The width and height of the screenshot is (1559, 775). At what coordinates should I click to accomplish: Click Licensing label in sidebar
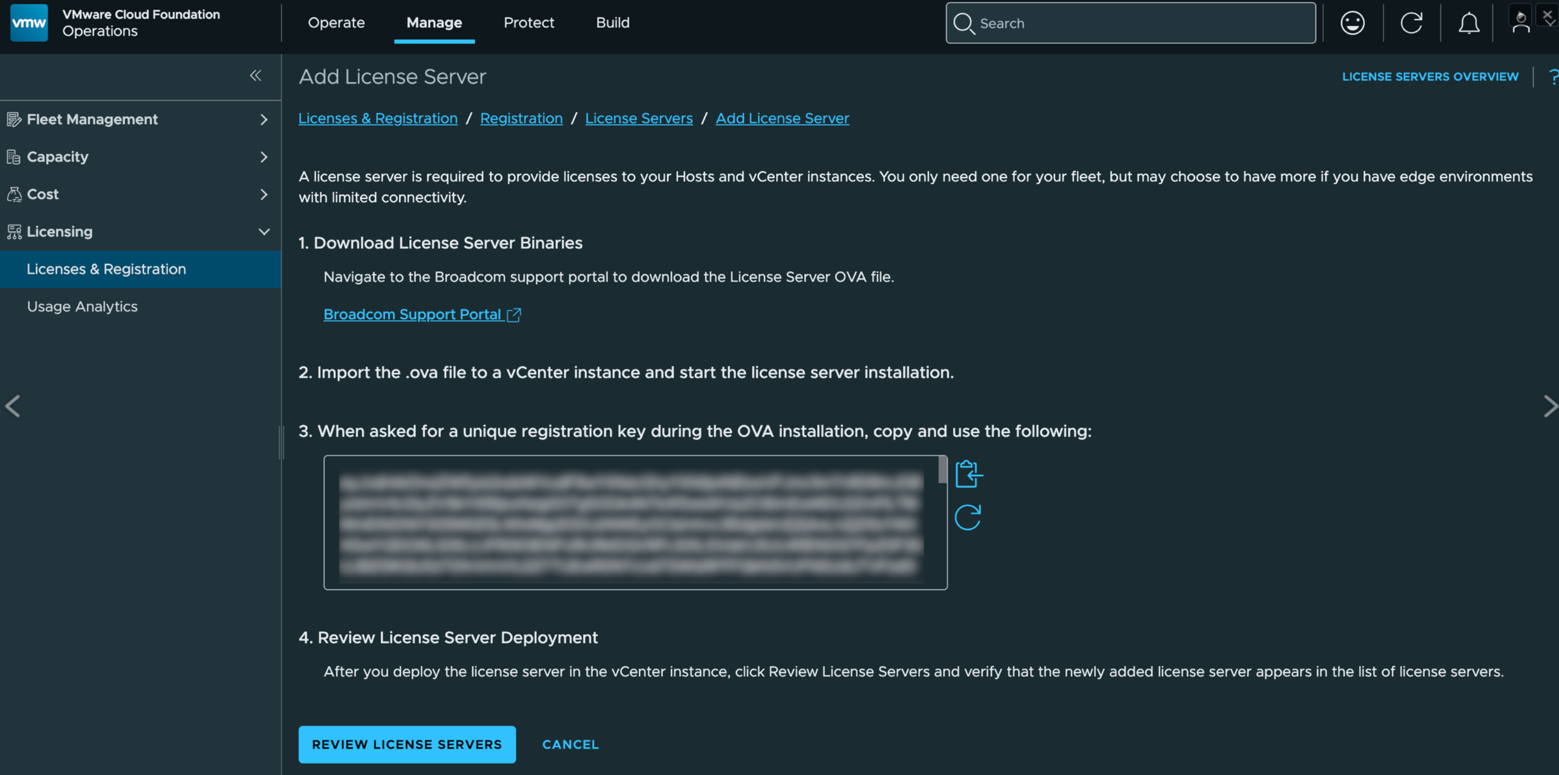point(60,232)
